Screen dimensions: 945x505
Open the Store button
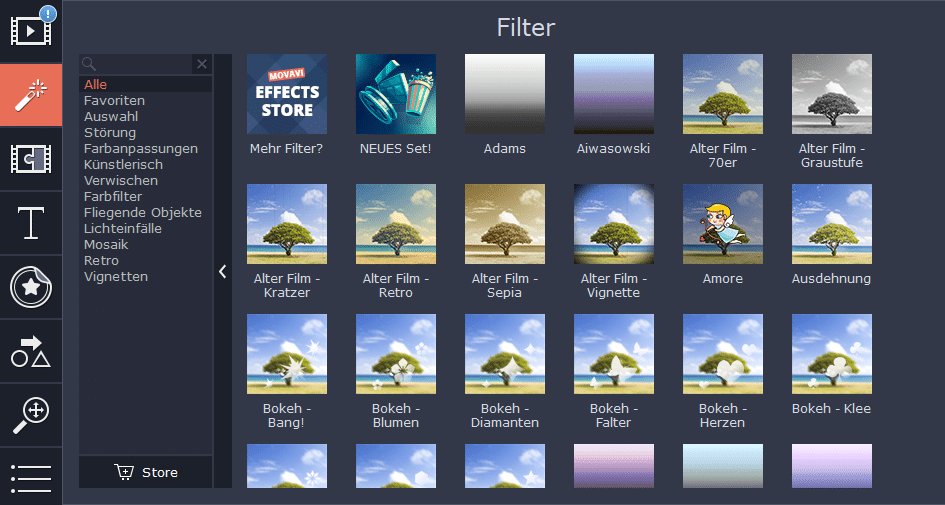pos(145,472)
